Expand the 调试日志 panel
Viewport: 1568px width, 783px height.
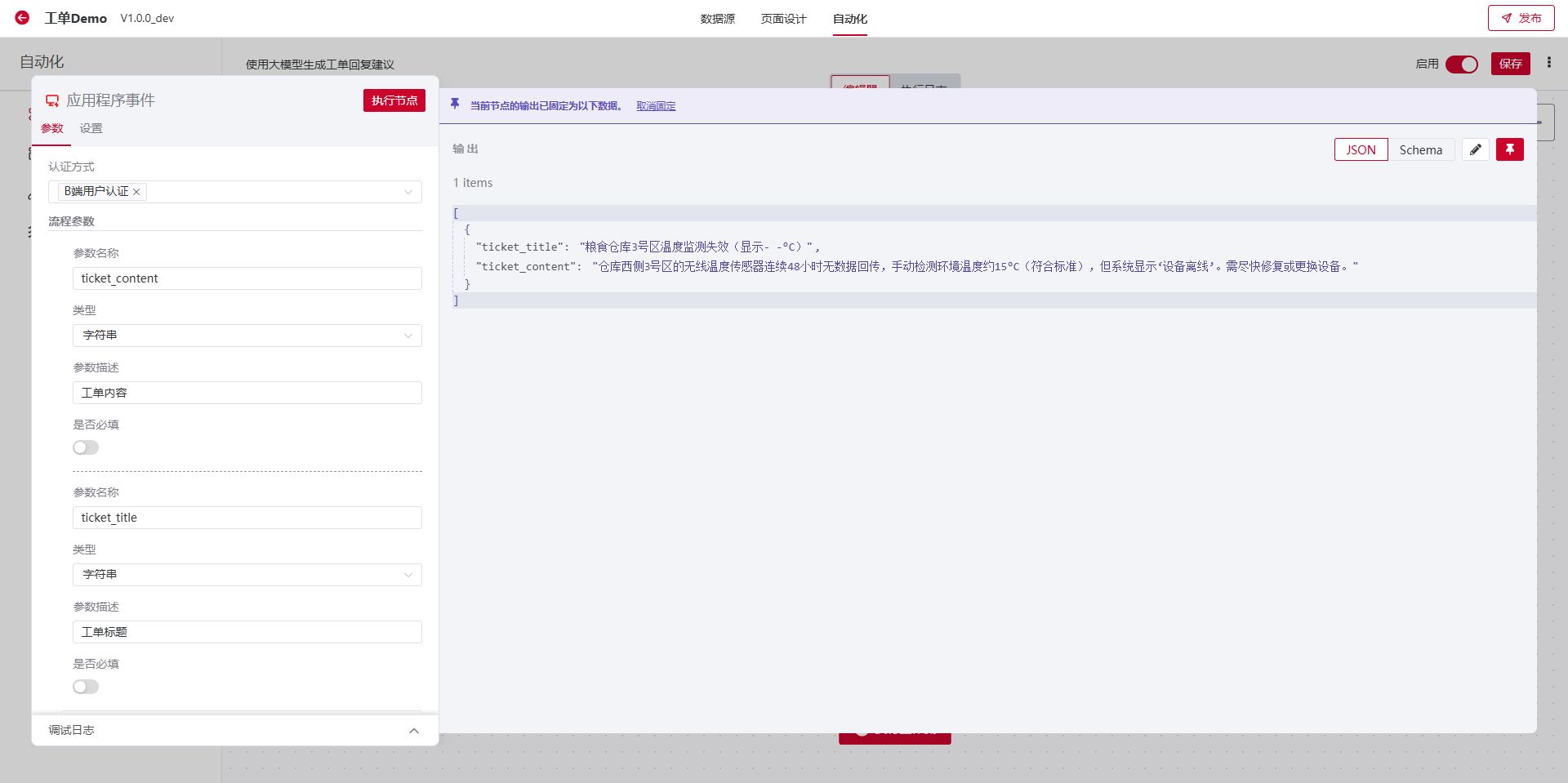tap(413, 731)
